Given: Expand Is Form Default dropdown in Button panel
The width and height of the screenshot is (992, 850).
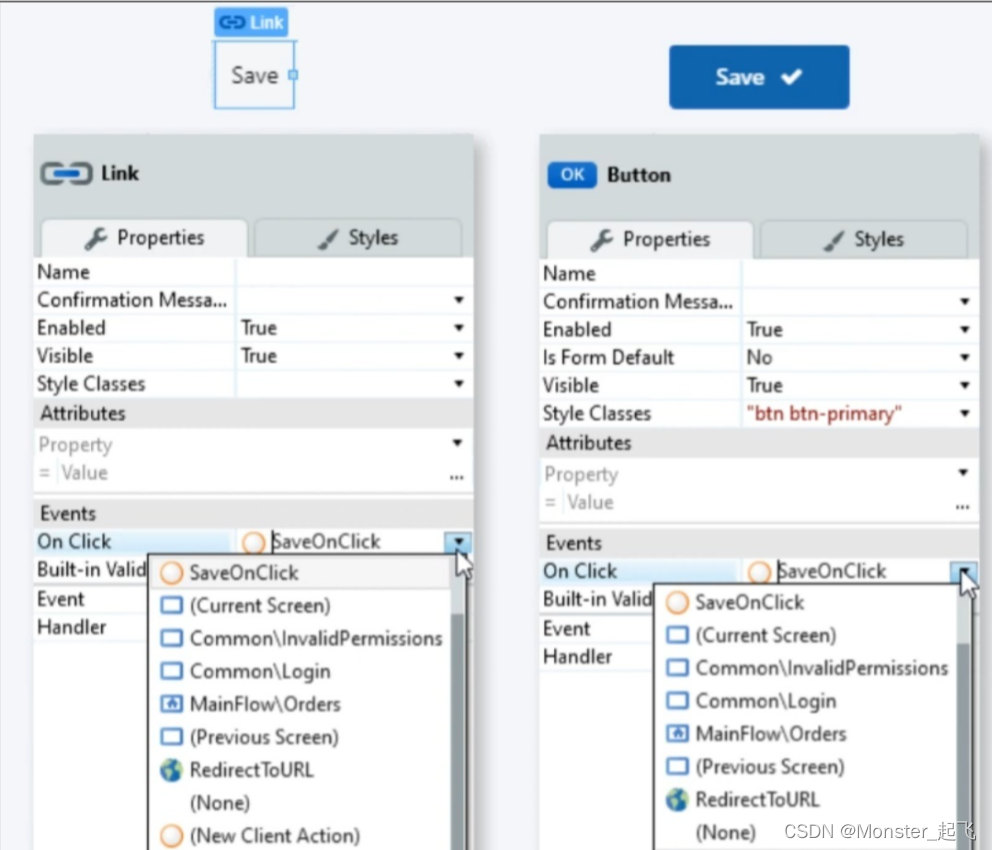Looking at the screenshot, I should 965,357.
